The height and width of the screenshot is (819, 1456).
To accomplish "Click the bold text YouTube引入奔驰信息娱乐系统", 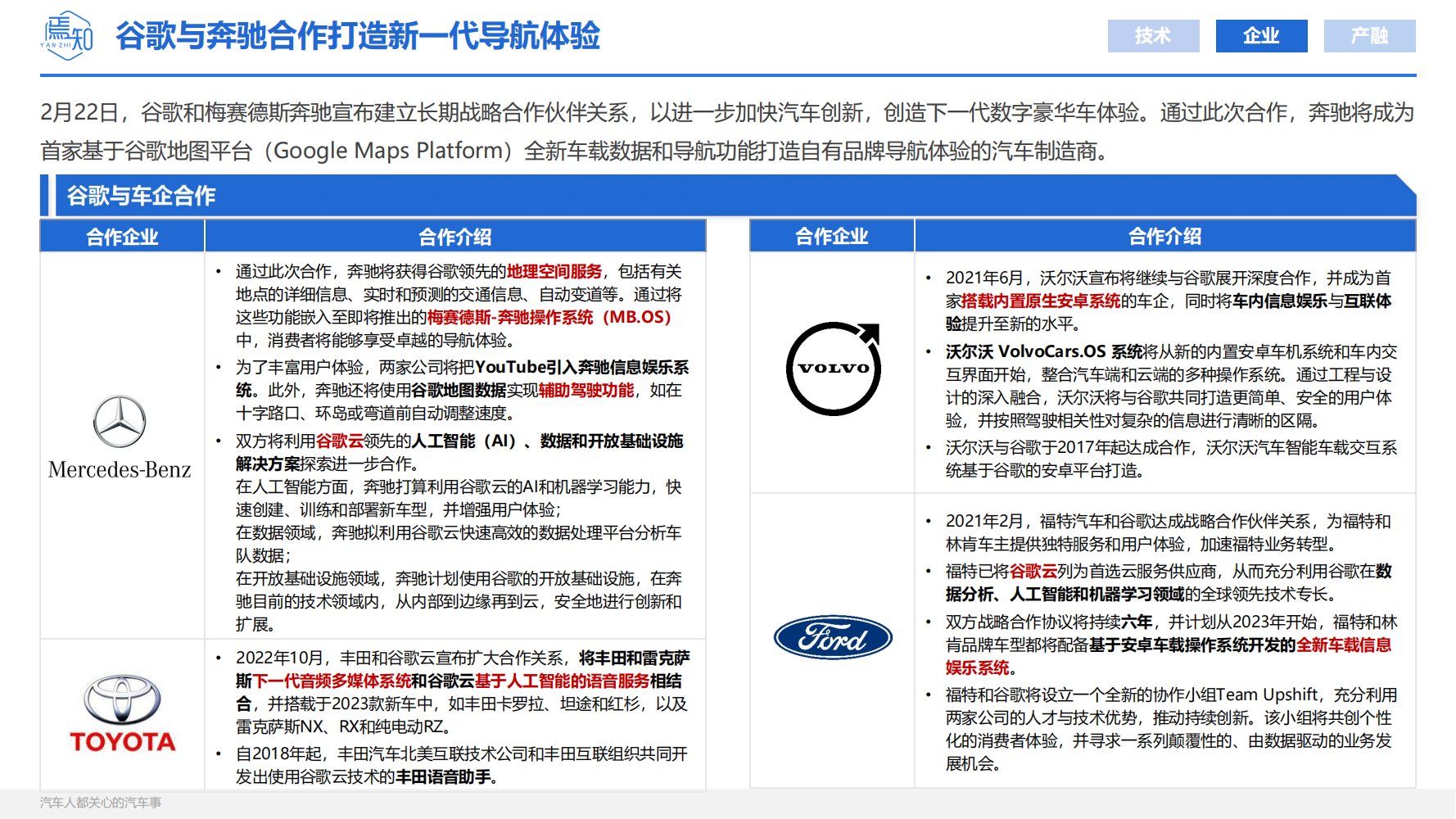I will click(463, 378).
